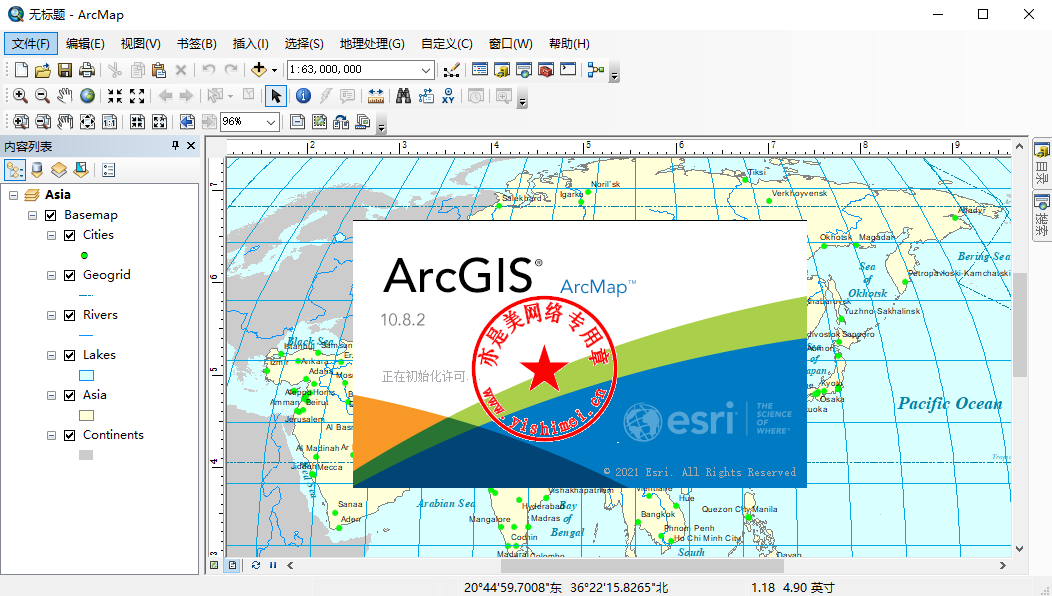This screenshot has width=1052, height=596.
Task: Open Find binoculars tool
Action: click(x=403, y=96)
